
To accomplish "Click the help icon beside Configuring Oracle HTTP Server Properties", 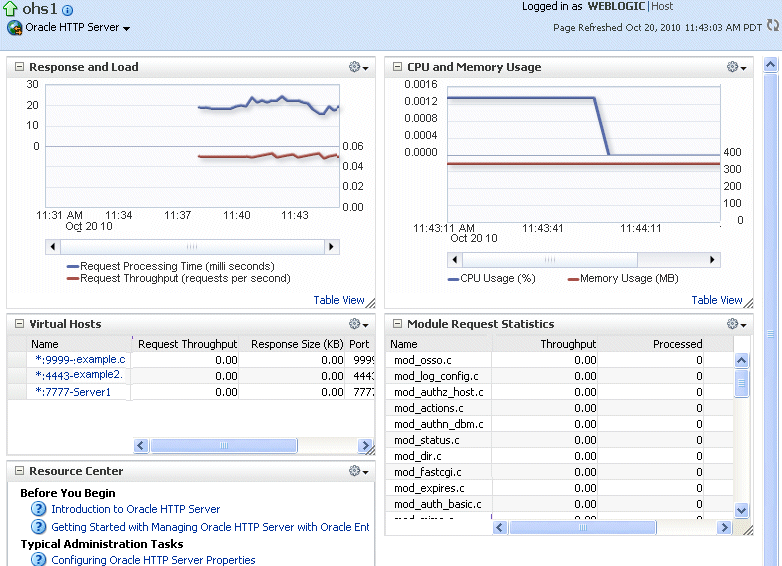I will click(38, 560).
